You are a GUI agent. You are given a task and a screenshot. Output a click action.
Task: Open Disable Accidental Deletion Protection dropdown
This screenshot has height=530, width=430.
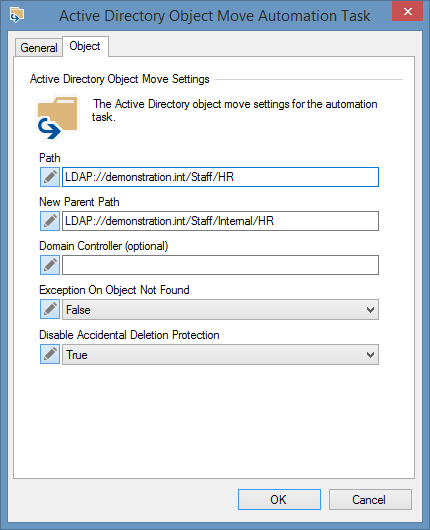click(x=220, y=355)
